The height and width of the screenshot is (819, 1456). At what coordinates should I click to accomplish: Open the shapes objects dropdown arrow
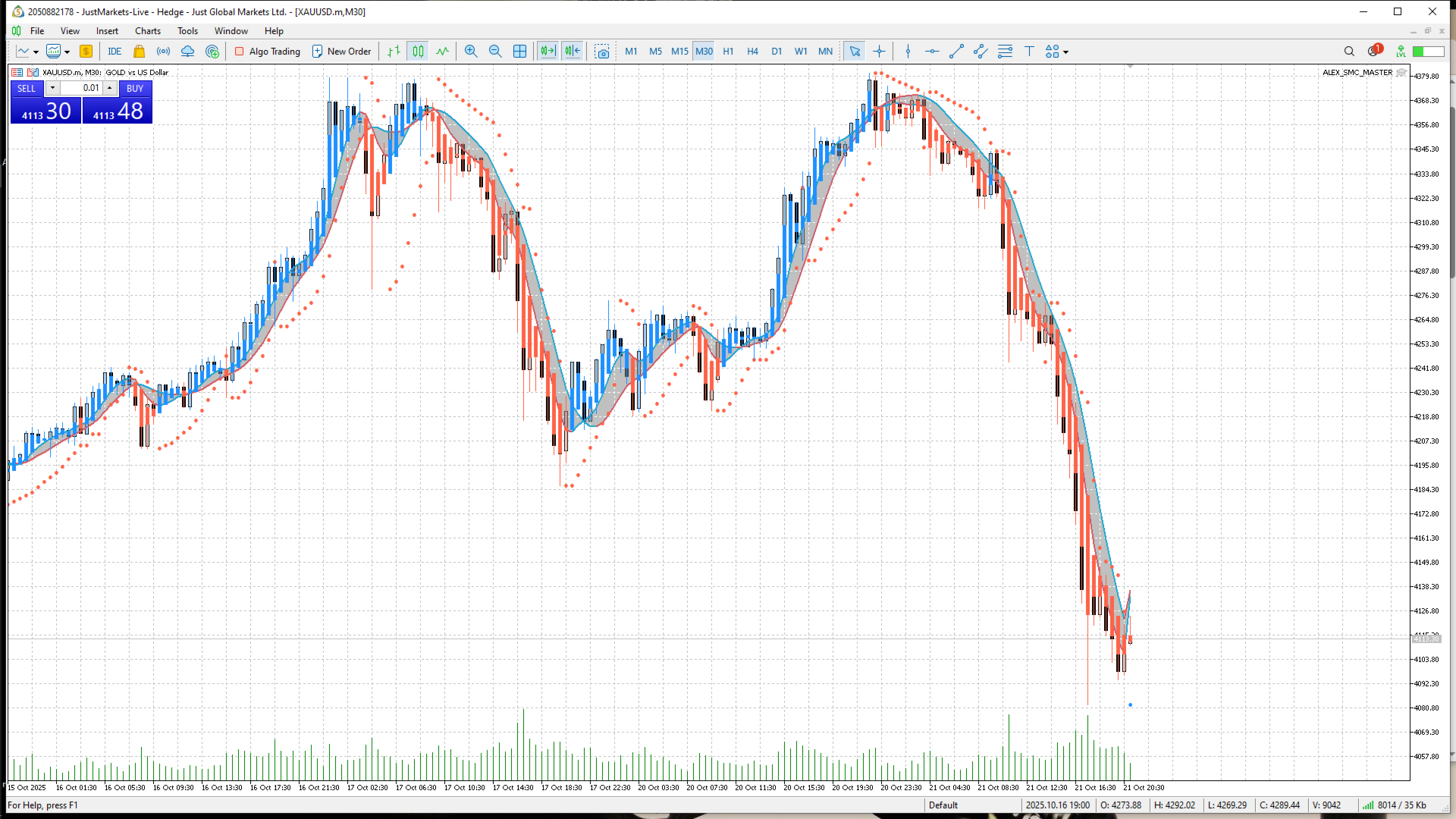pyautogui.click(x=1065, y=52)
